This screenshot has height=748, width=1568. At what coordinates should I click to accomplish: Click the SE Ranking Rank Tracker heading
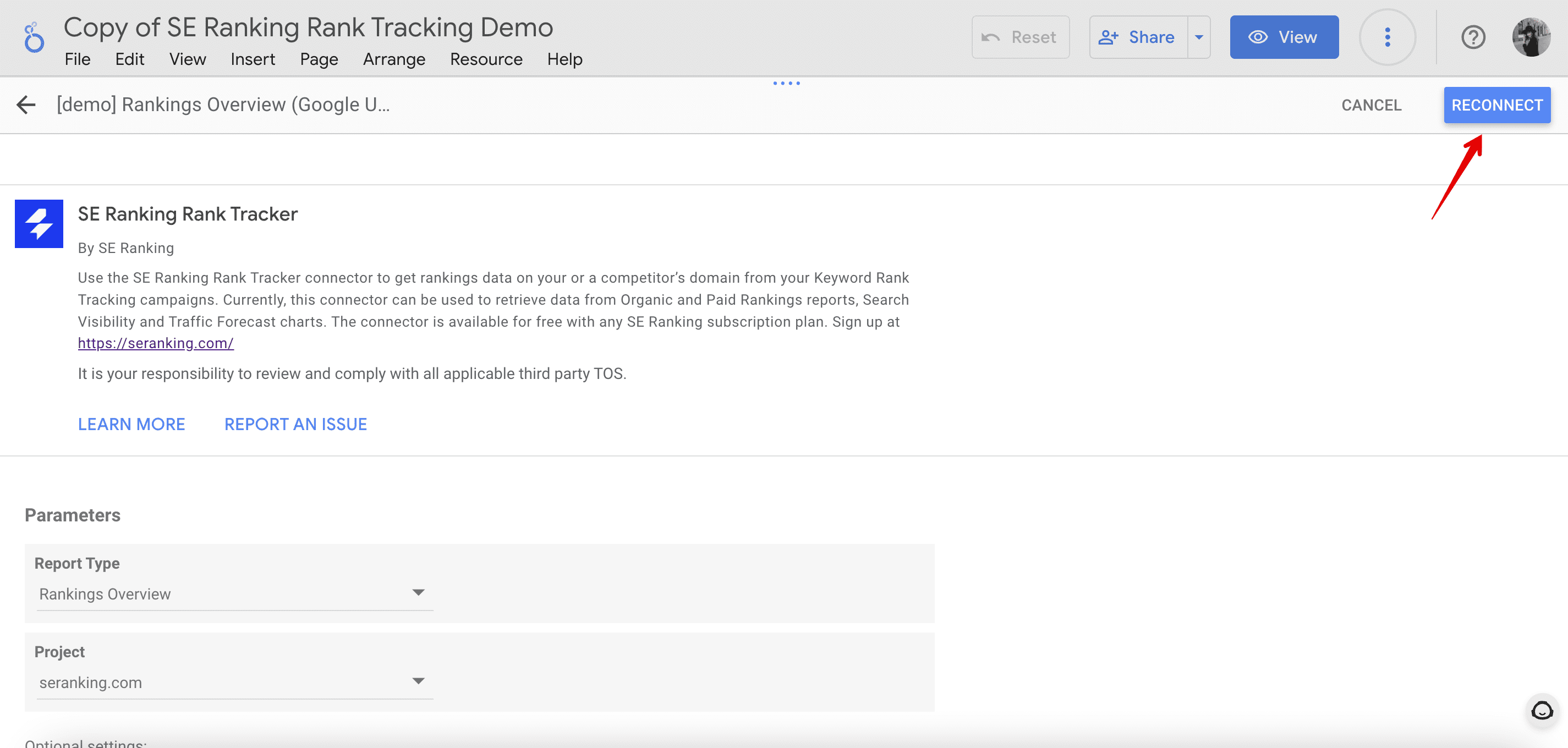pos(188,215)
